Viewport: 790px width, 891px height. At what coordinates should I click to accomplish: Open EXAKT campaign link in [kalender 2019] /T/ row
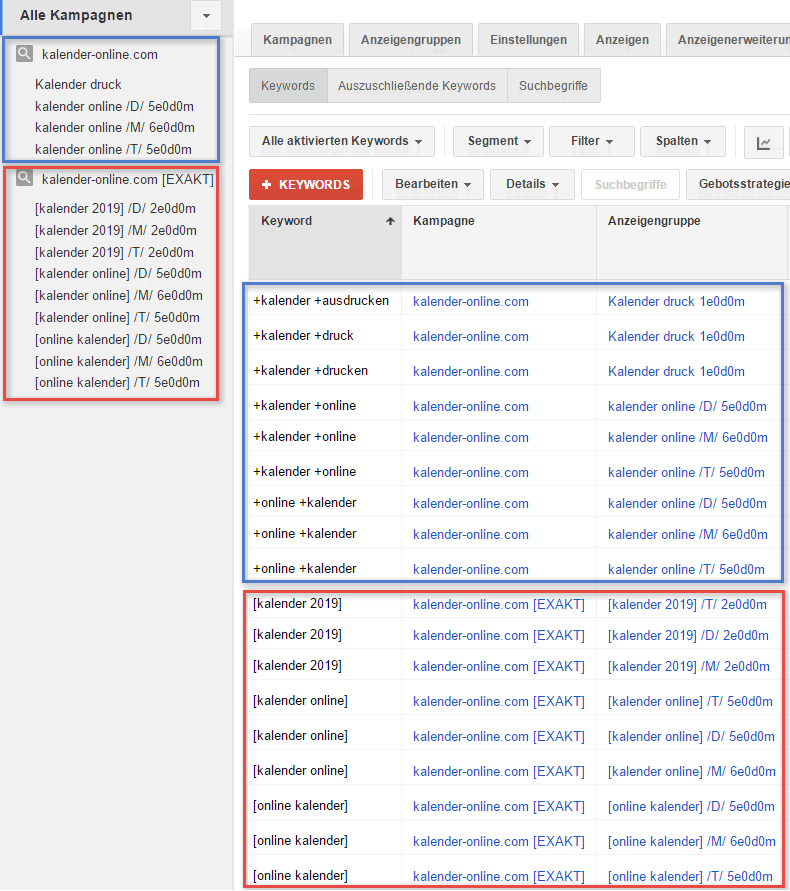click(x=499, y=605)
